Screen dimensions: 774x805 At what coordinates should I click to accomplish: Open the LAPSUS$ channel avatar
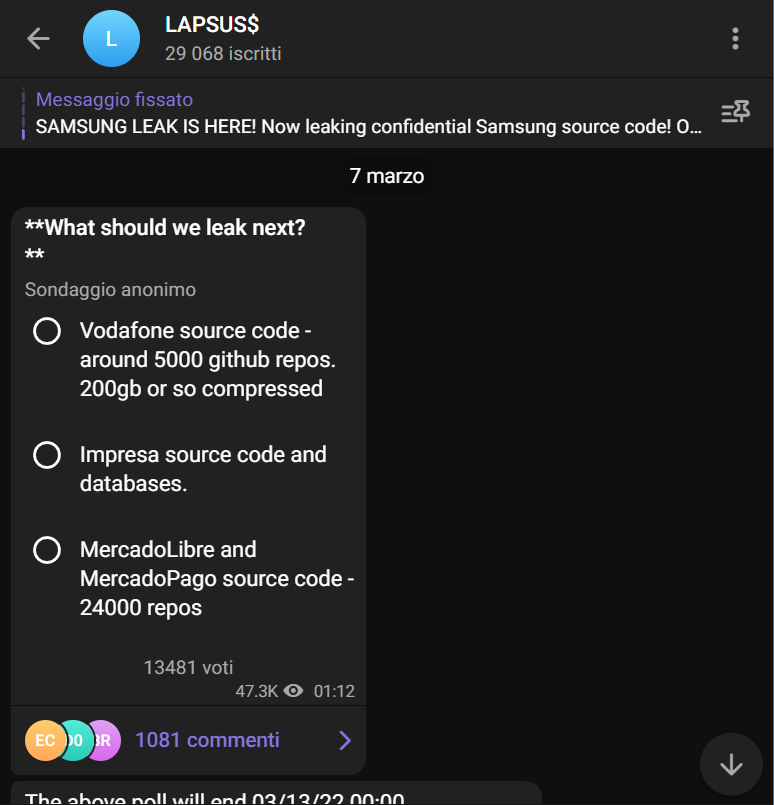[x=111, y=39]
